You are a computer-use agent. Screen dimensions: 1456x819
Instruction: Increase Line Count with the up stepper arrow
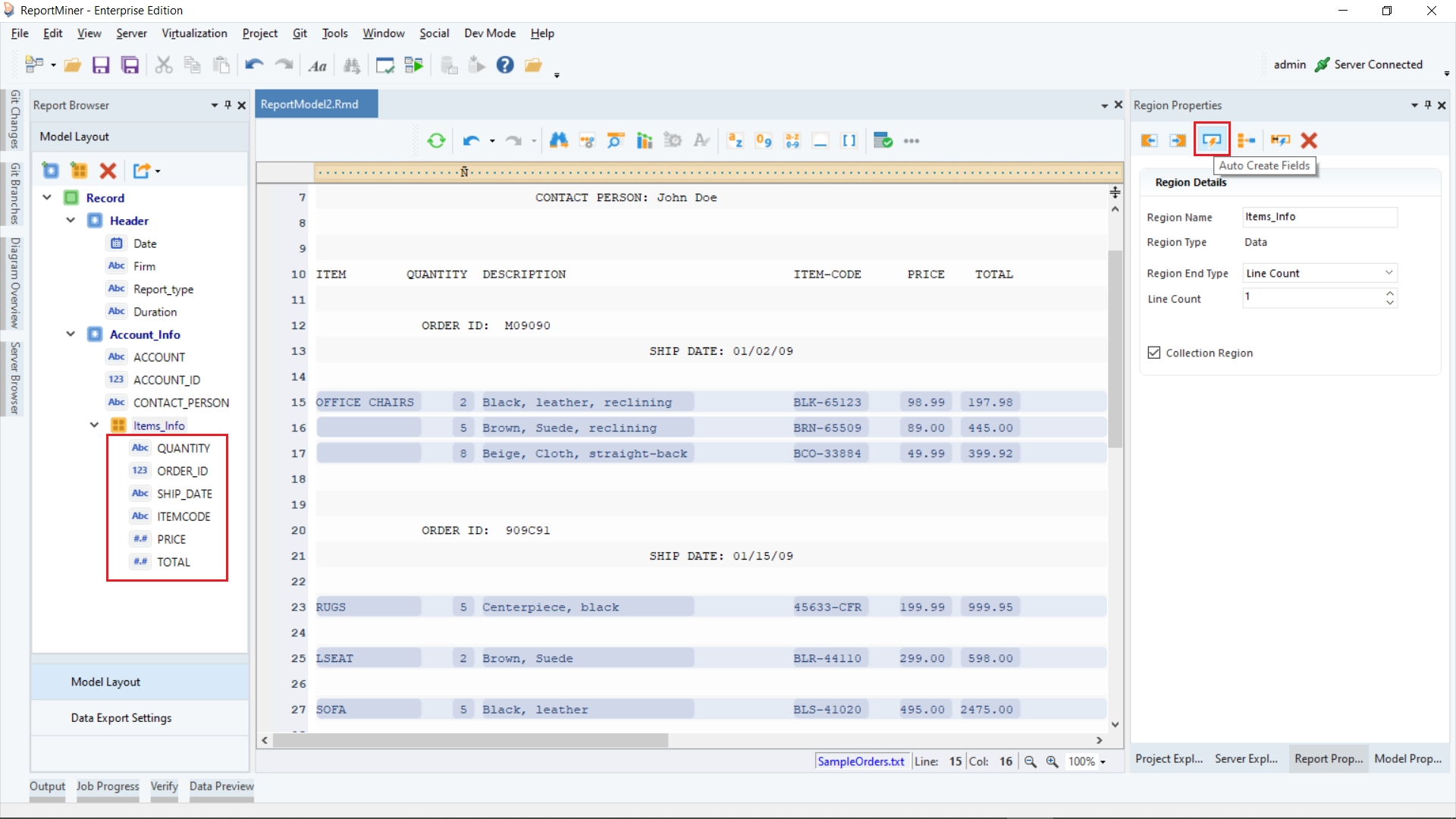(1389, 293)
